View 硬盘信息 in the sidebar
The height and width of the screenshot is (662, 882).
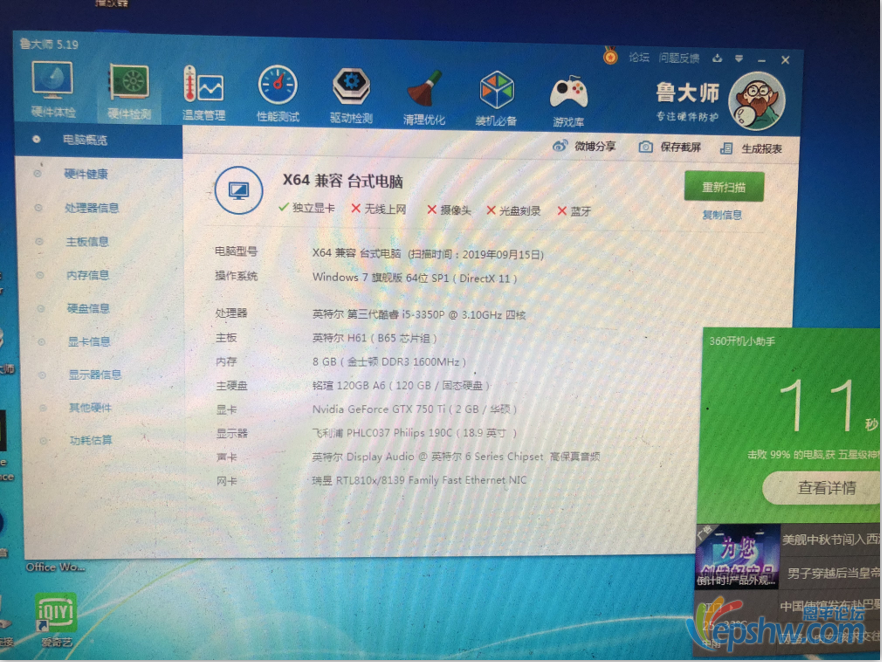point(88,308)
